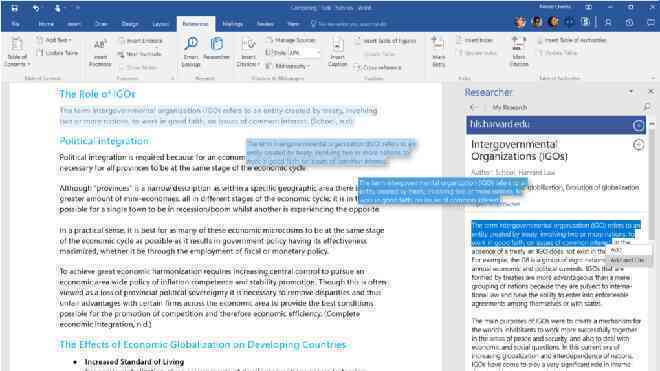Click Insert Caption icon

(338, 52)
